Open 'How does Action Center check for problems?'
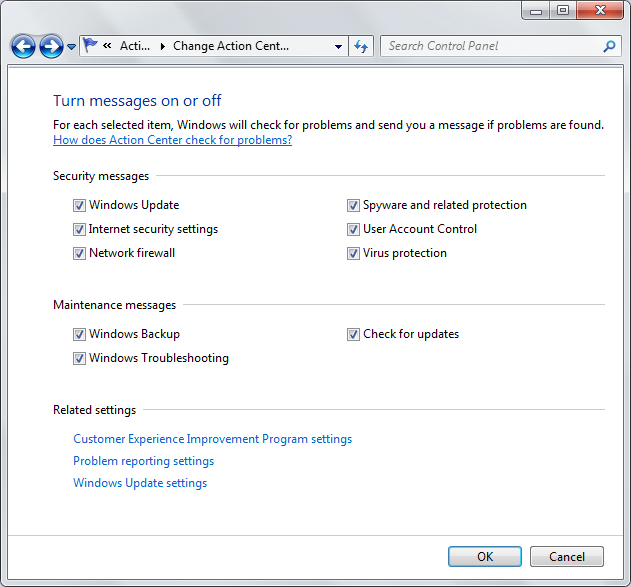 [x=172, y=140]
